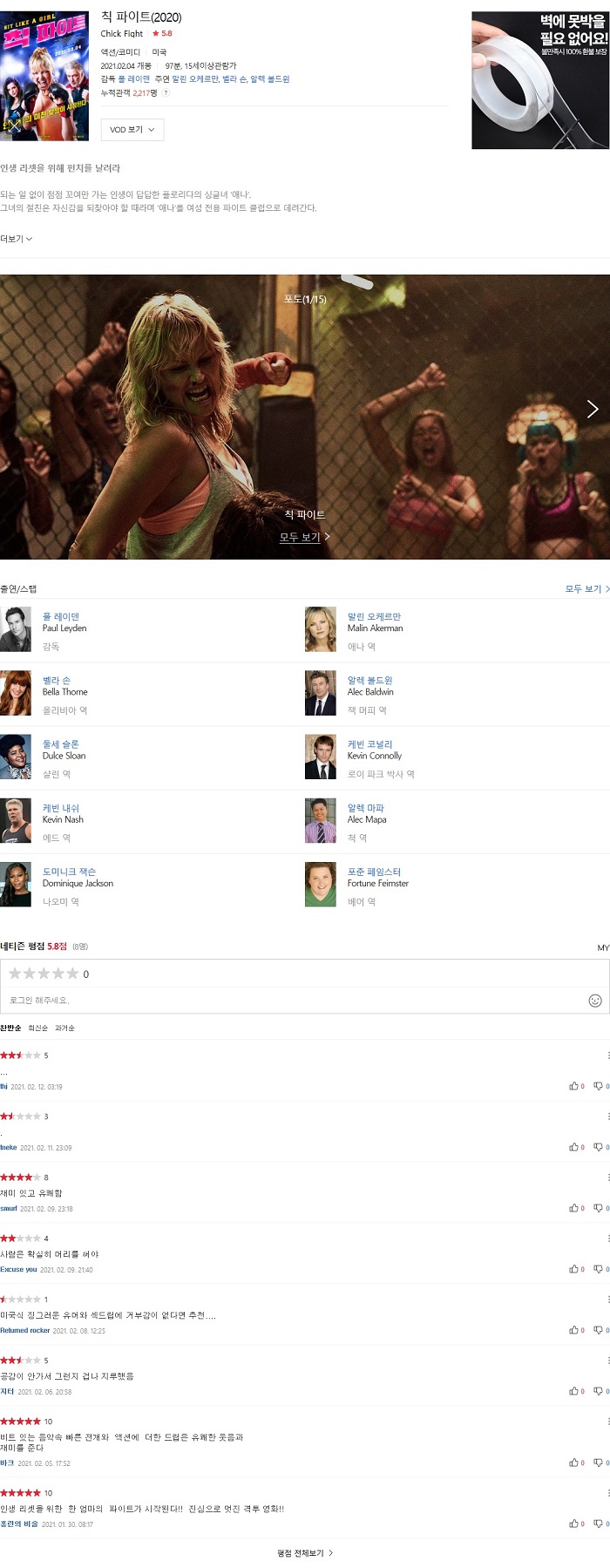
Task: Like the review by thi
Action: coord(576,1086)
